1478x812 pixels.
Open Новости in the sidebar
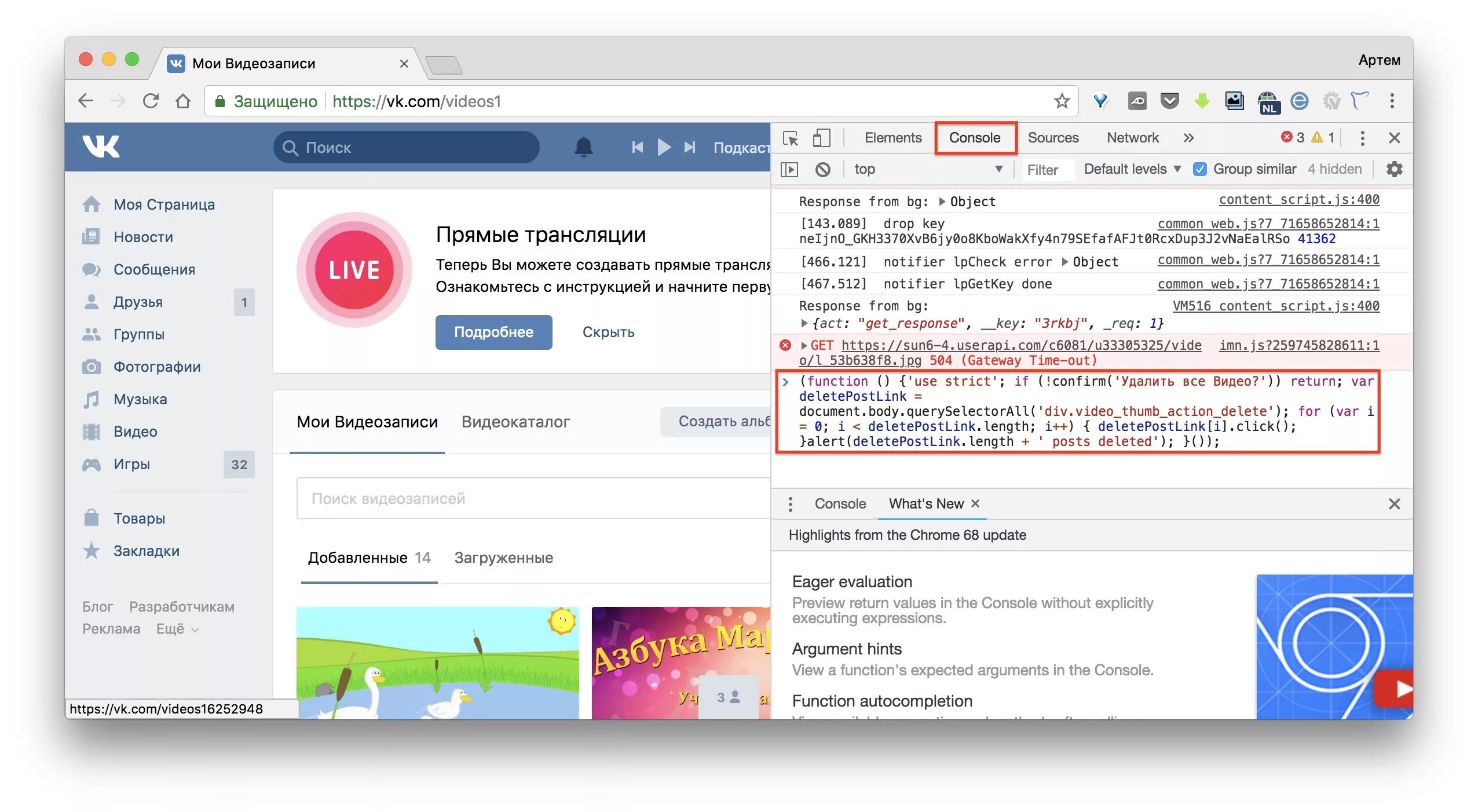[x=143, y=237]
